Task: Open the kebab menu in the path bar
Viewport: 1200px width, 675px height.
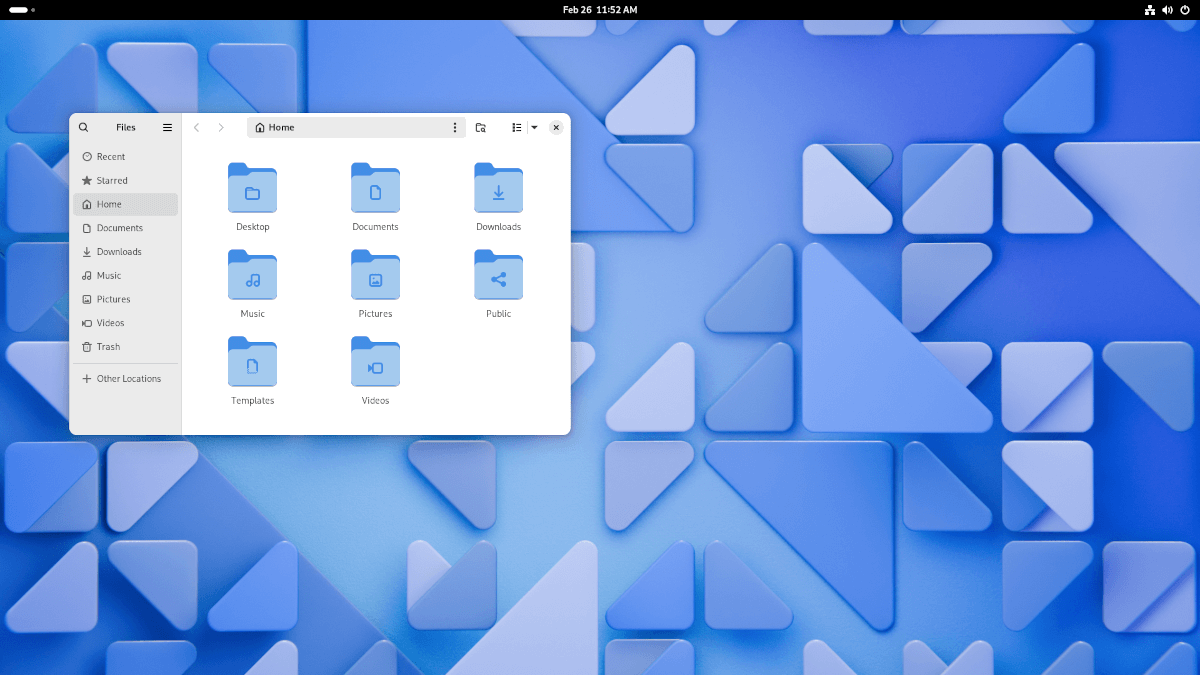Action: coord(455,127)
